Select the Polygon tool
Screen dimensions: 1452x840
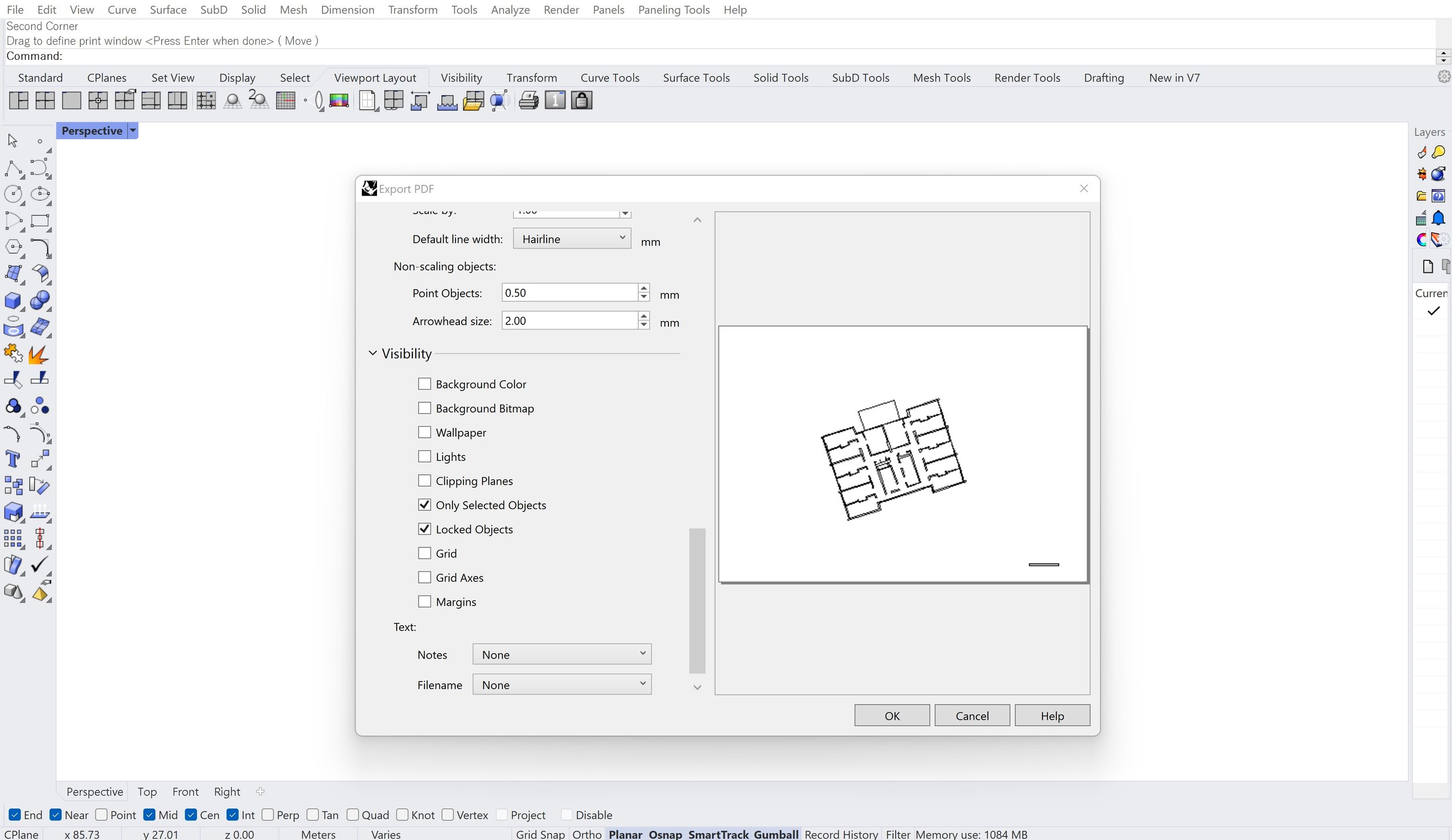(x=13, y=248)
